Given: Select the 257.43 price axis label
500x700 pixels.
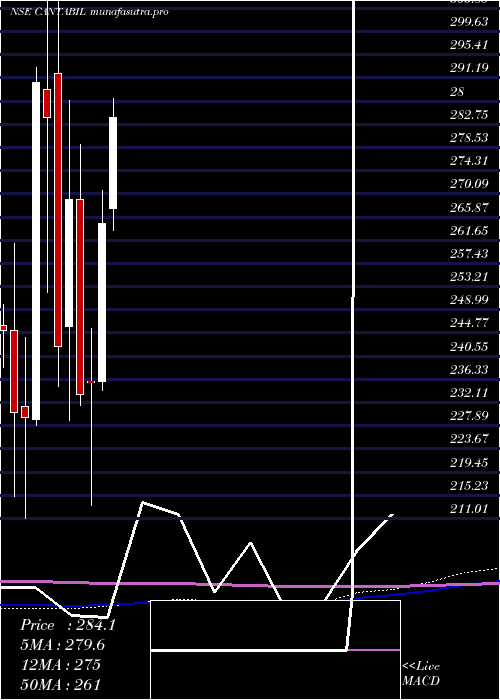Looking at the screenshot, I should coord(469,254).
